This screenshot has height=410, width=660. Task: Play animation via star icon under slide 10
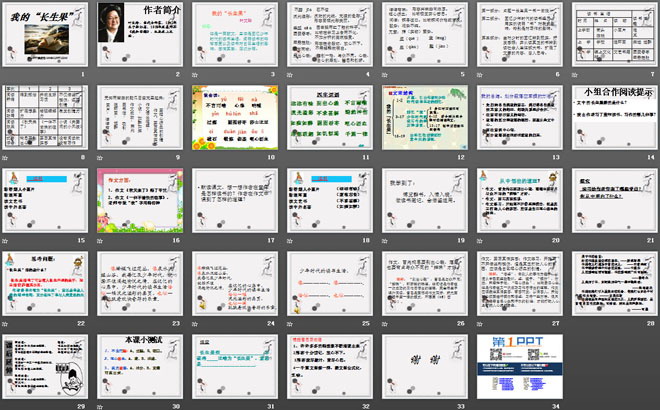[x=192, y=156]
